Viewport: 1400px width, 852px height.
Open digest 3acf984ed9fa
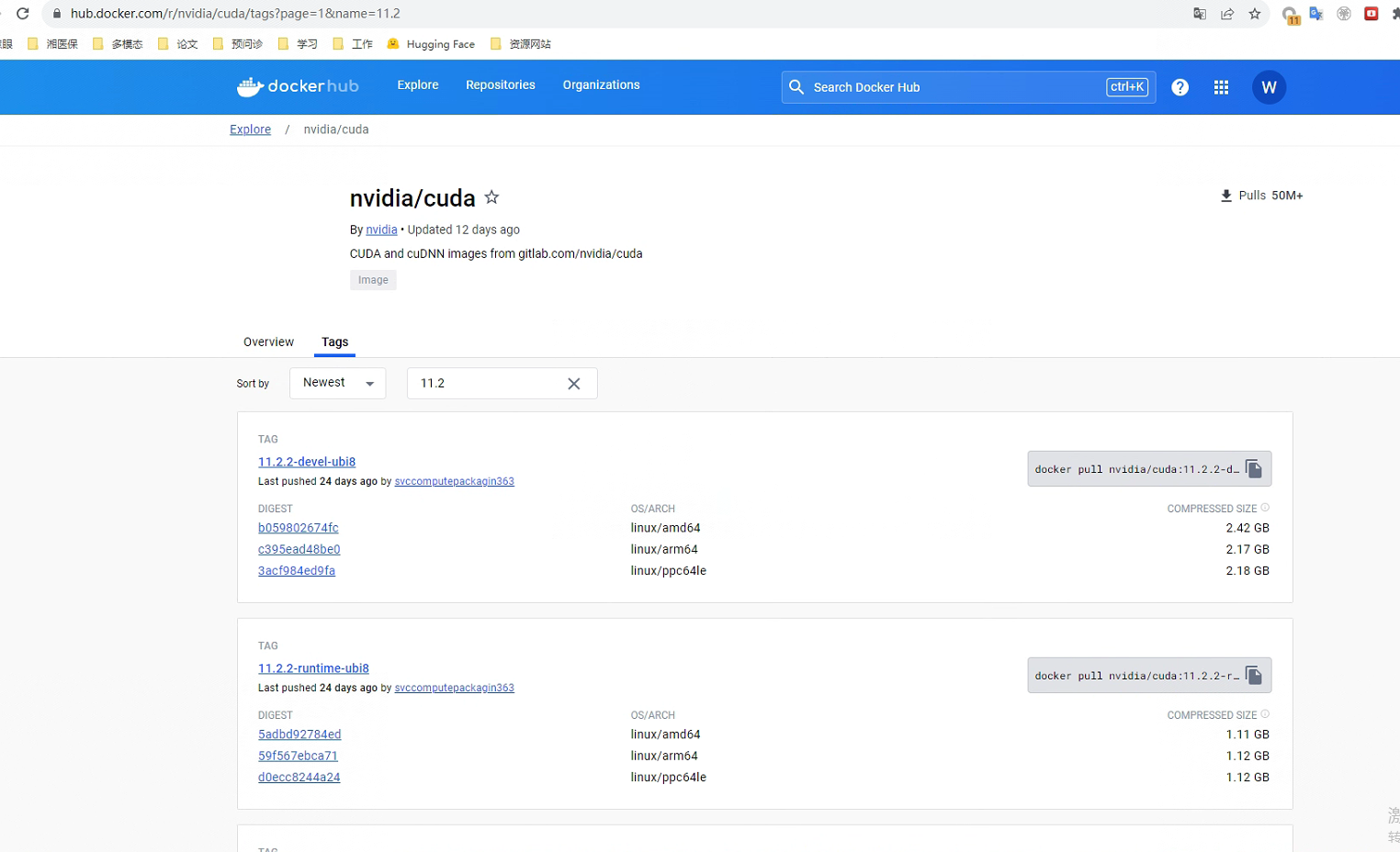[x=297, y=570]
